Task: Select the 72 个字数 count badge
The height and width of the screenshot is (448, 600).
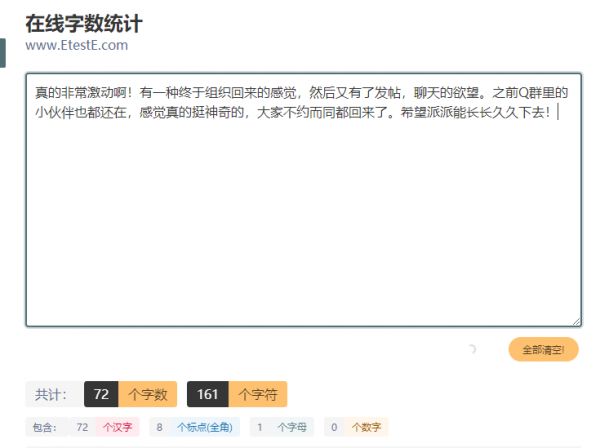Action: click(130, 394)
